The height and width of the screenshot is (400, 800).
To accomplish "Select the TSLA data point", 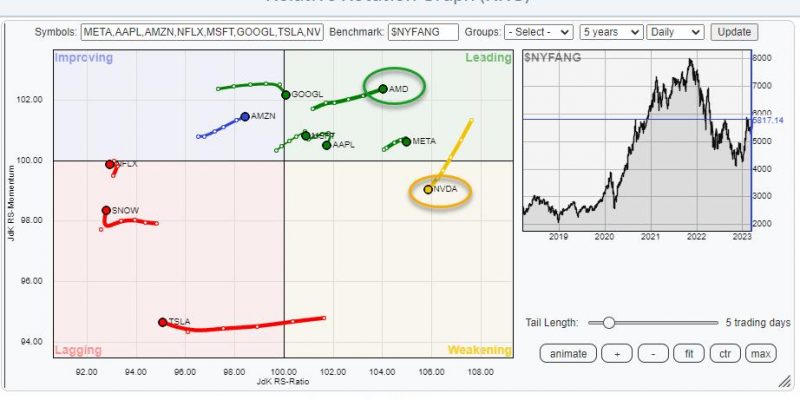I will point(163,322).
